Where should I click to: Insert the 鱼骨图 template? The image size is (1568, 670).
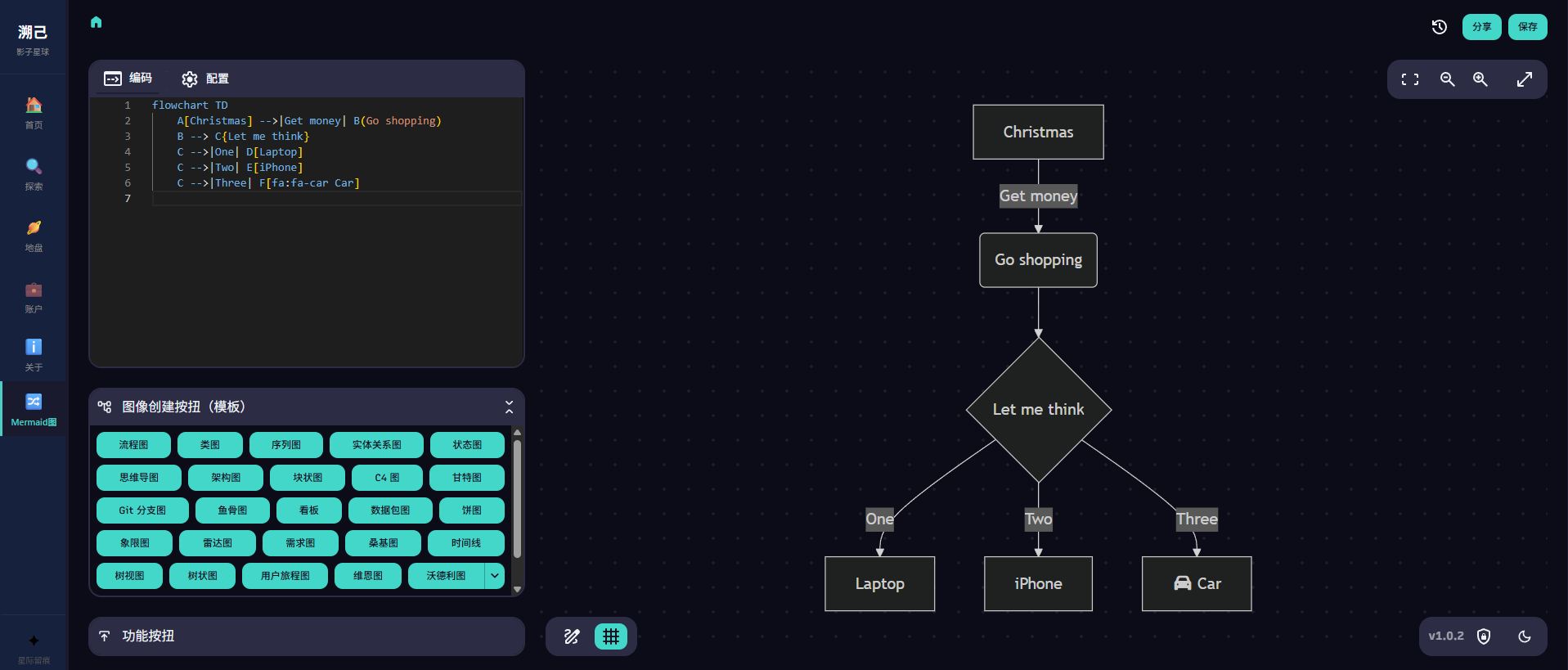click(x=232, y=510)
